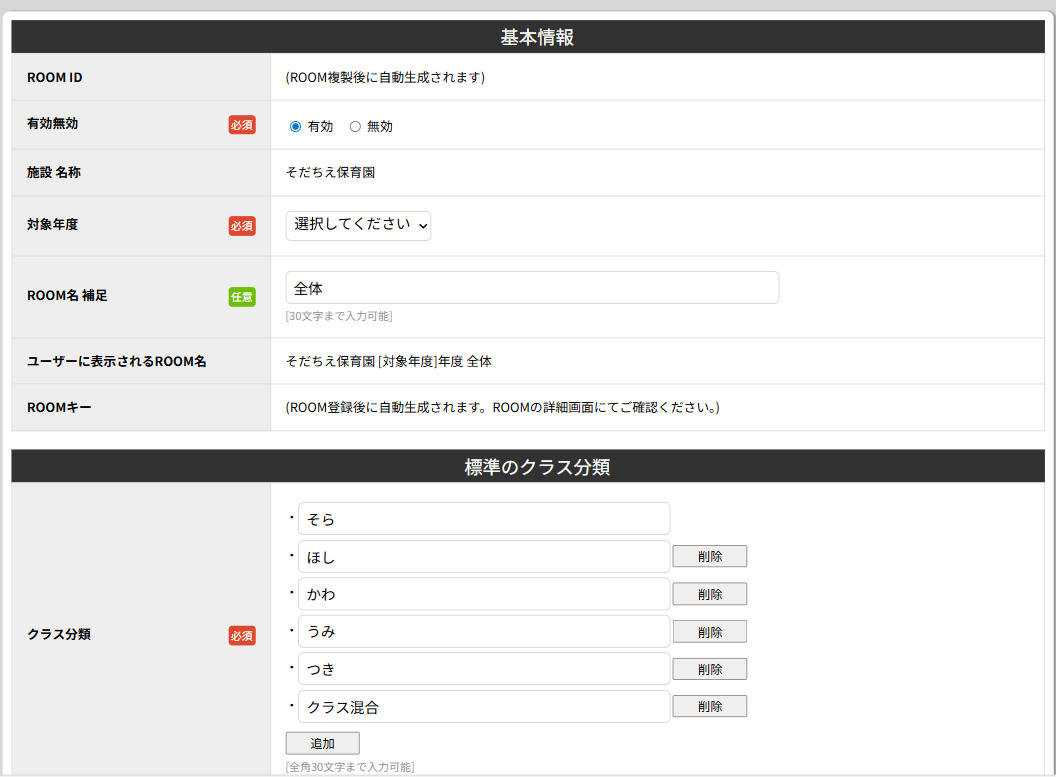Click the つき class input field

coord(484,669)
